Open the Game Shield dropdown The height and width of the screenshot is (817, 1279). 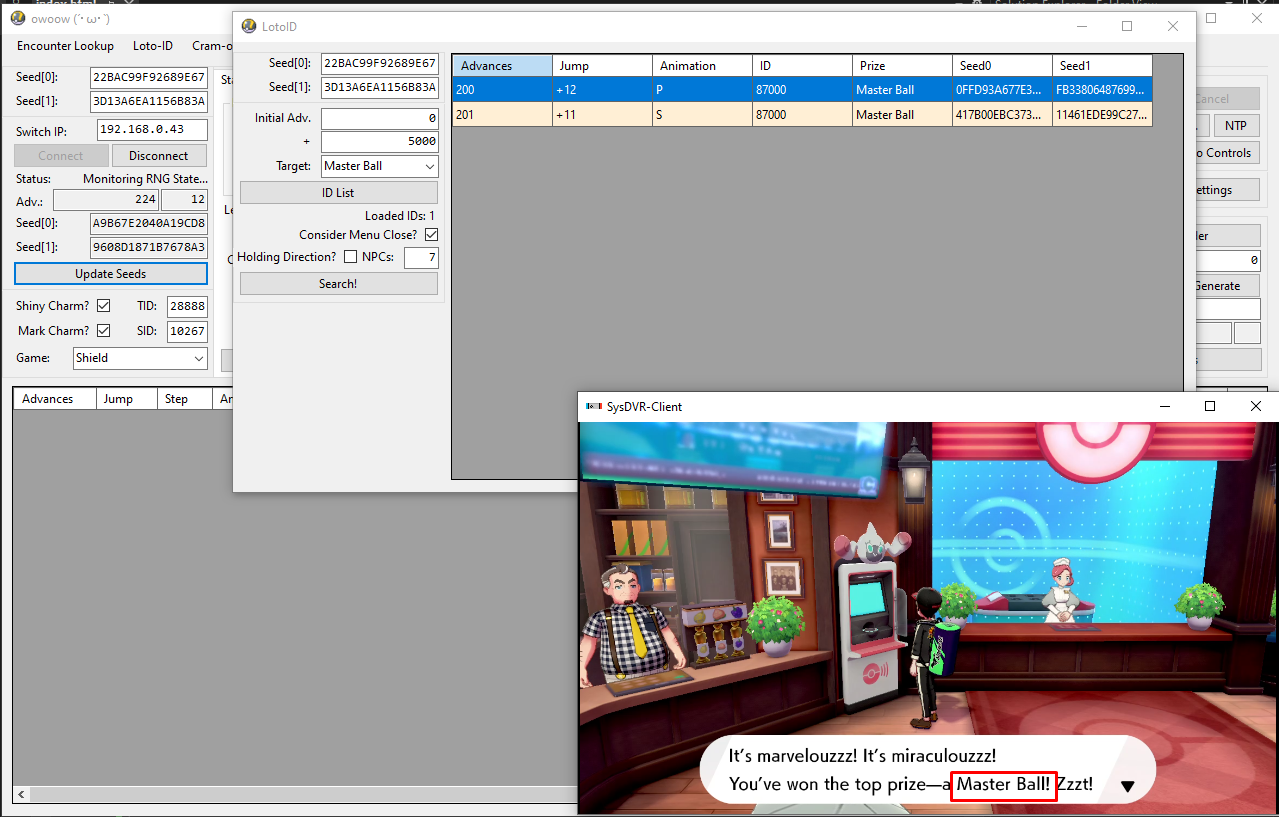tap(140, 358)
